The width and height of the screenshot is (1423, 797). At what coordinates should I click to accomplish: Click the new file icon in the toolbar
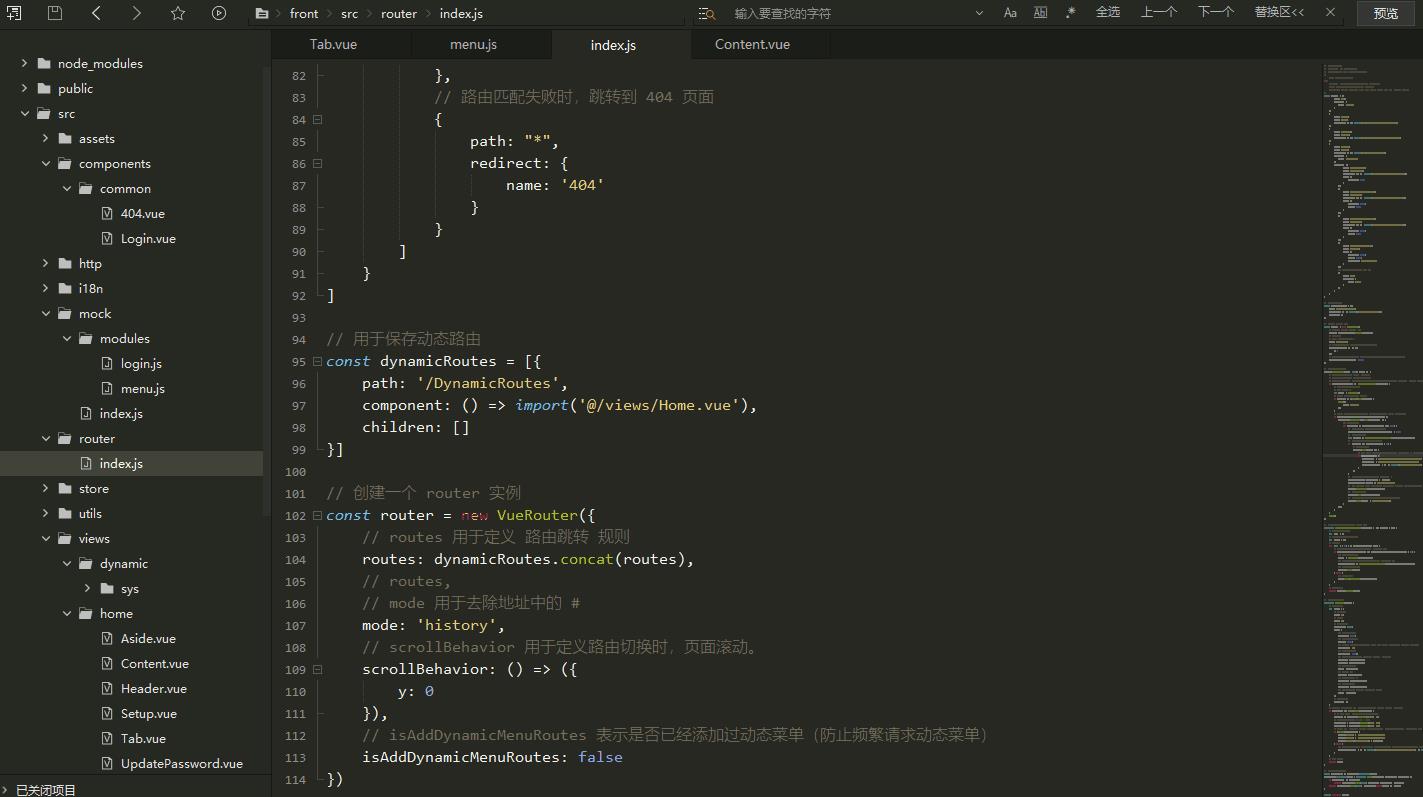click(14, 13)
